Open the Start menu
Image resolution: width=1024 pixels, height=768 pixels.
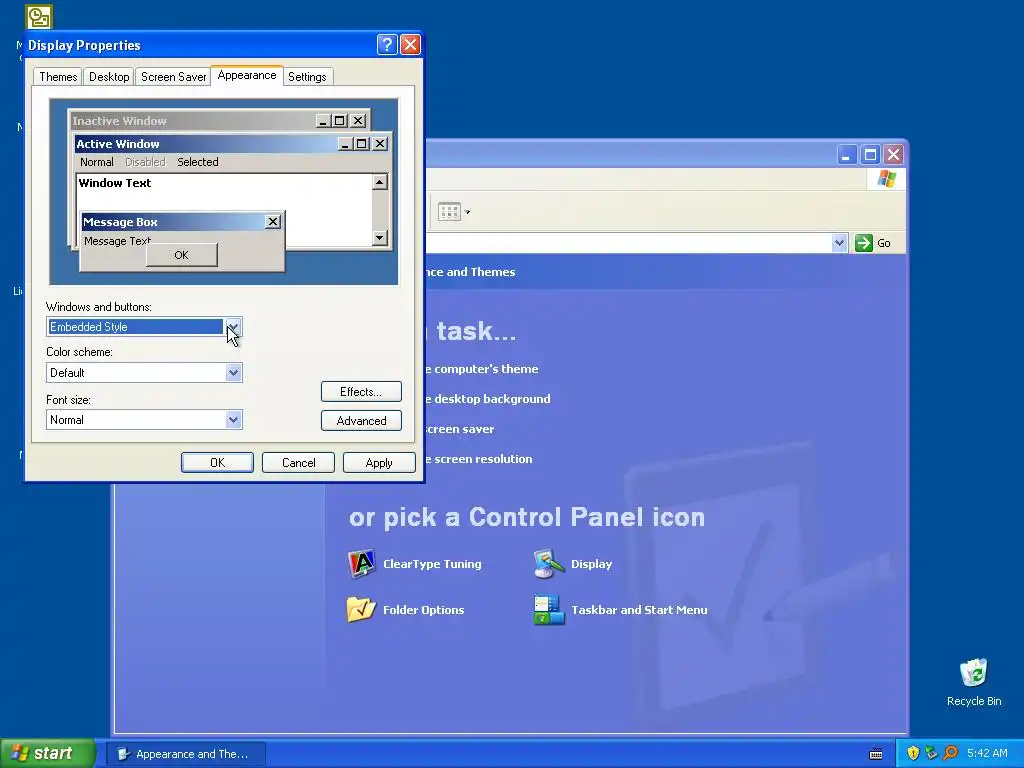47,753
